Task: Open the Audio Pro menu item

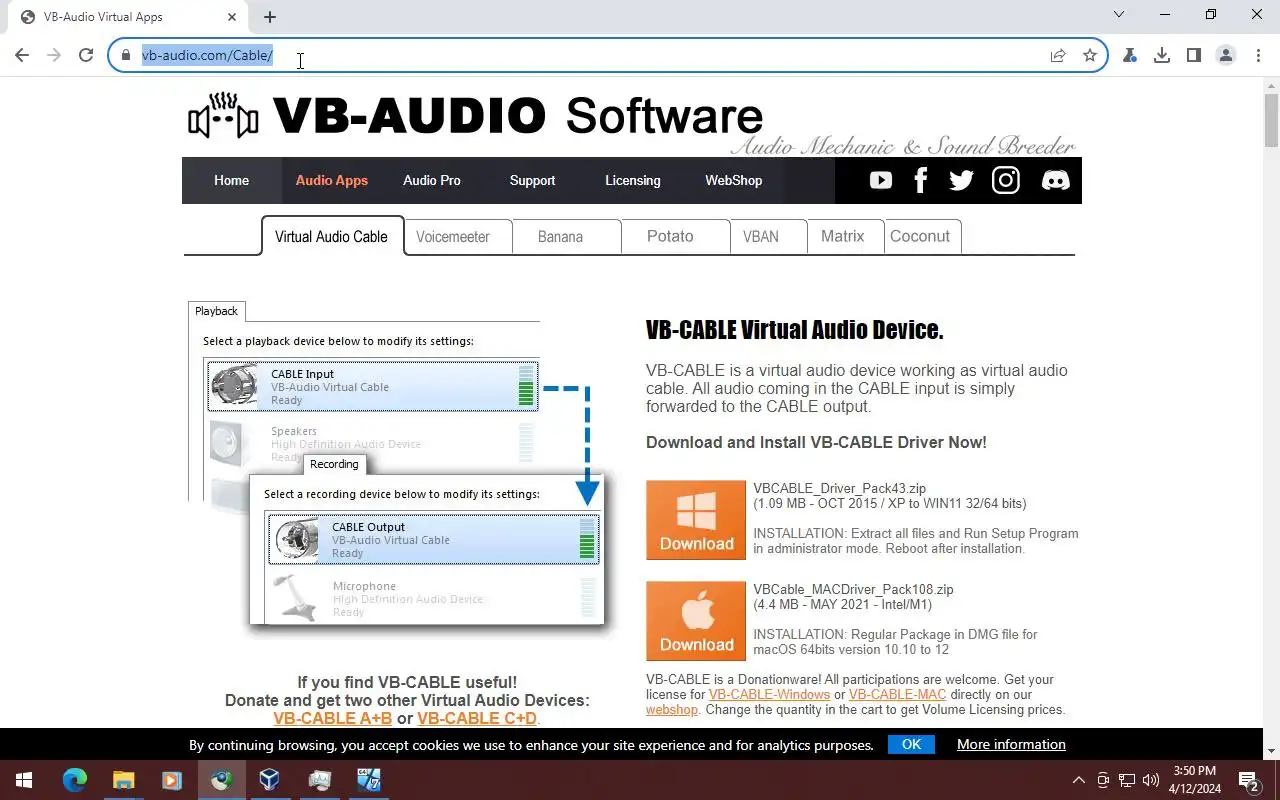Action: coord(432,180)
